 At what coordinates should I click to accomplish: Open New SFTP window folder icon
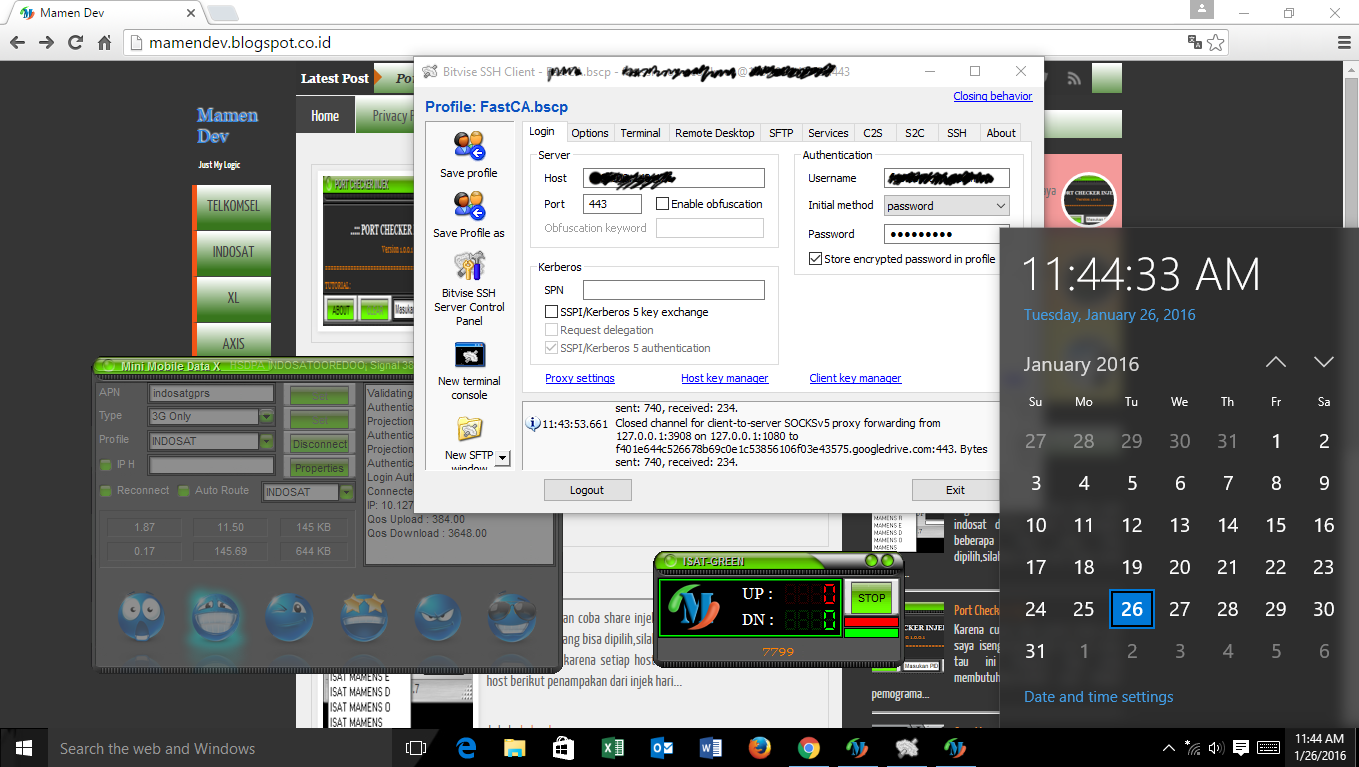[x=469, y=430]
